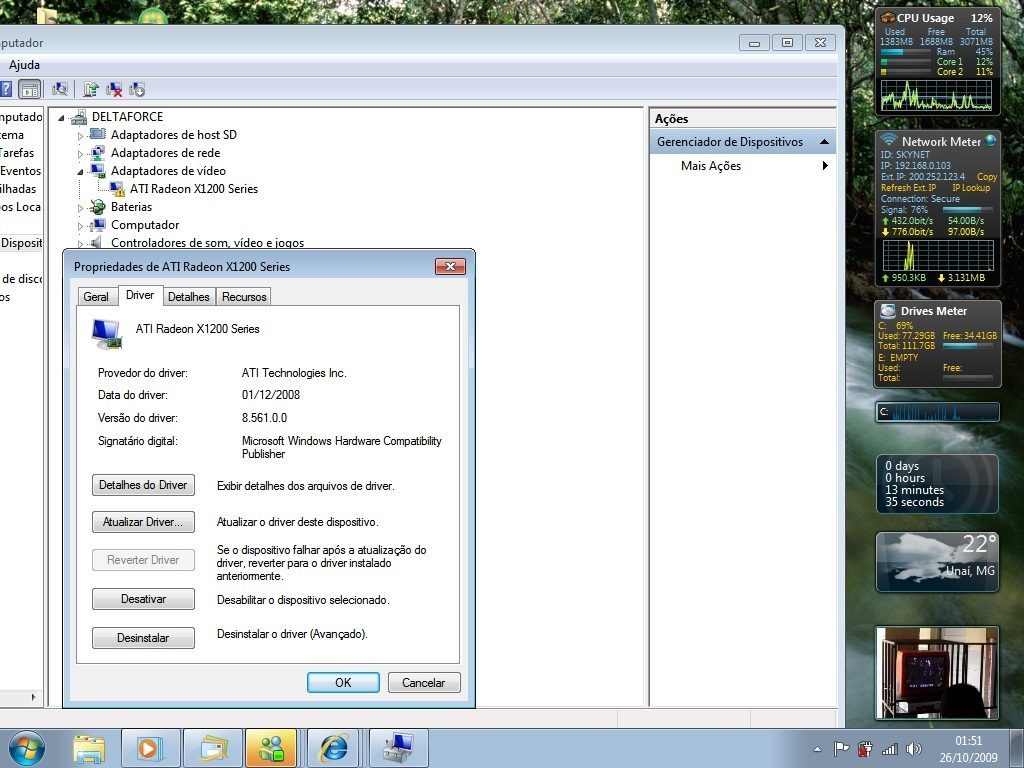Click the globe icon in Network Meter
Screen dimensions: 1024x768
(x=991, y=140)
